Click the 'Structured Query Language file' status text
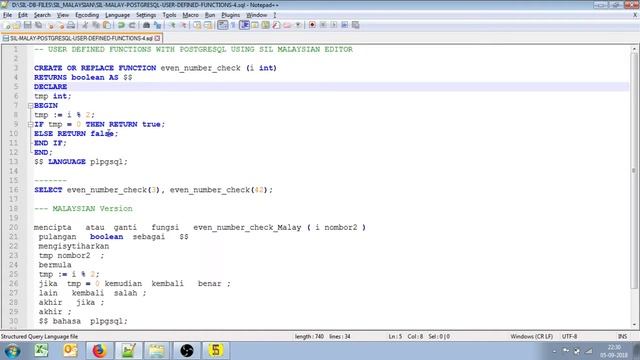Image resolution: width=640 pixels, height=360 pixels. [39, 336]
